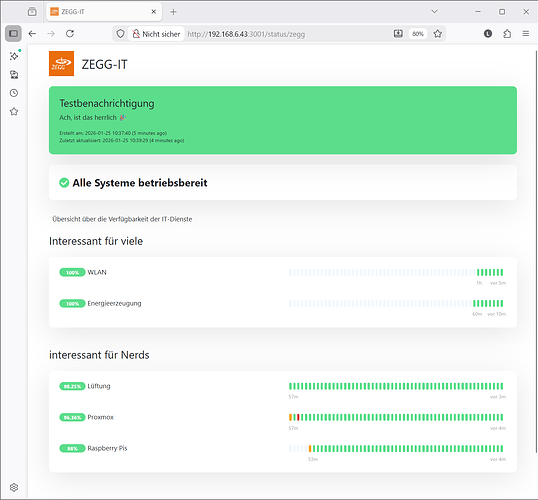Open sidebar AI chatbot sparkle icon
The height and width of the screenshot is (500, 538).
(x=14, y=56)
